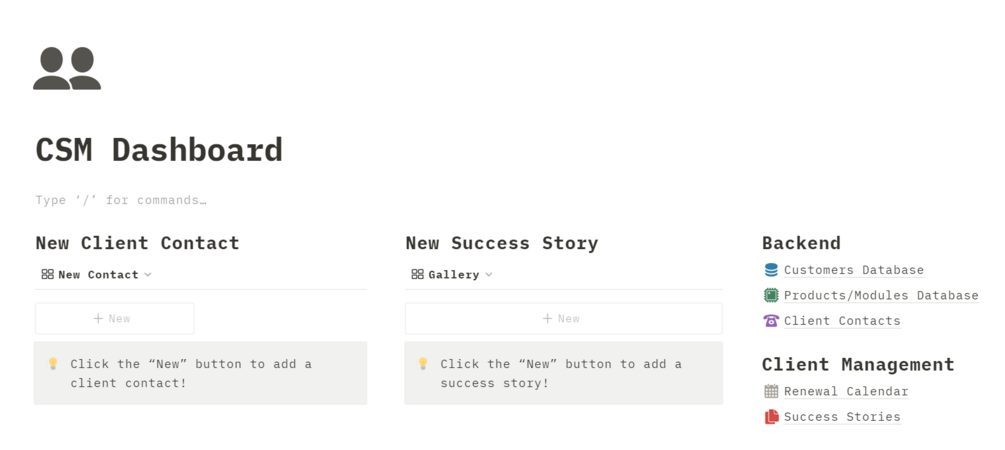Image resolution: width=1005 pixels, height=450 pixels.
Task: Click the "Type '/' for commands" placeholder
Action: pos(121,200)
